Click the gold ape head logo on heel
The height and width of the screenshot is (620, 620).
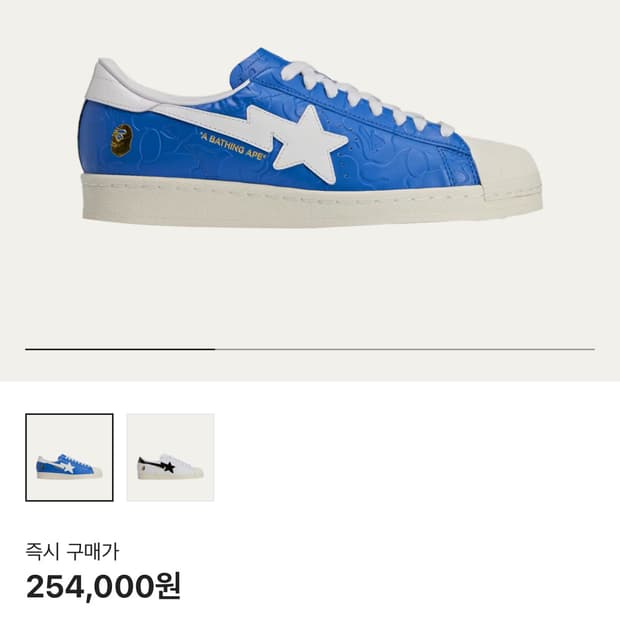[x=121, y=140]
